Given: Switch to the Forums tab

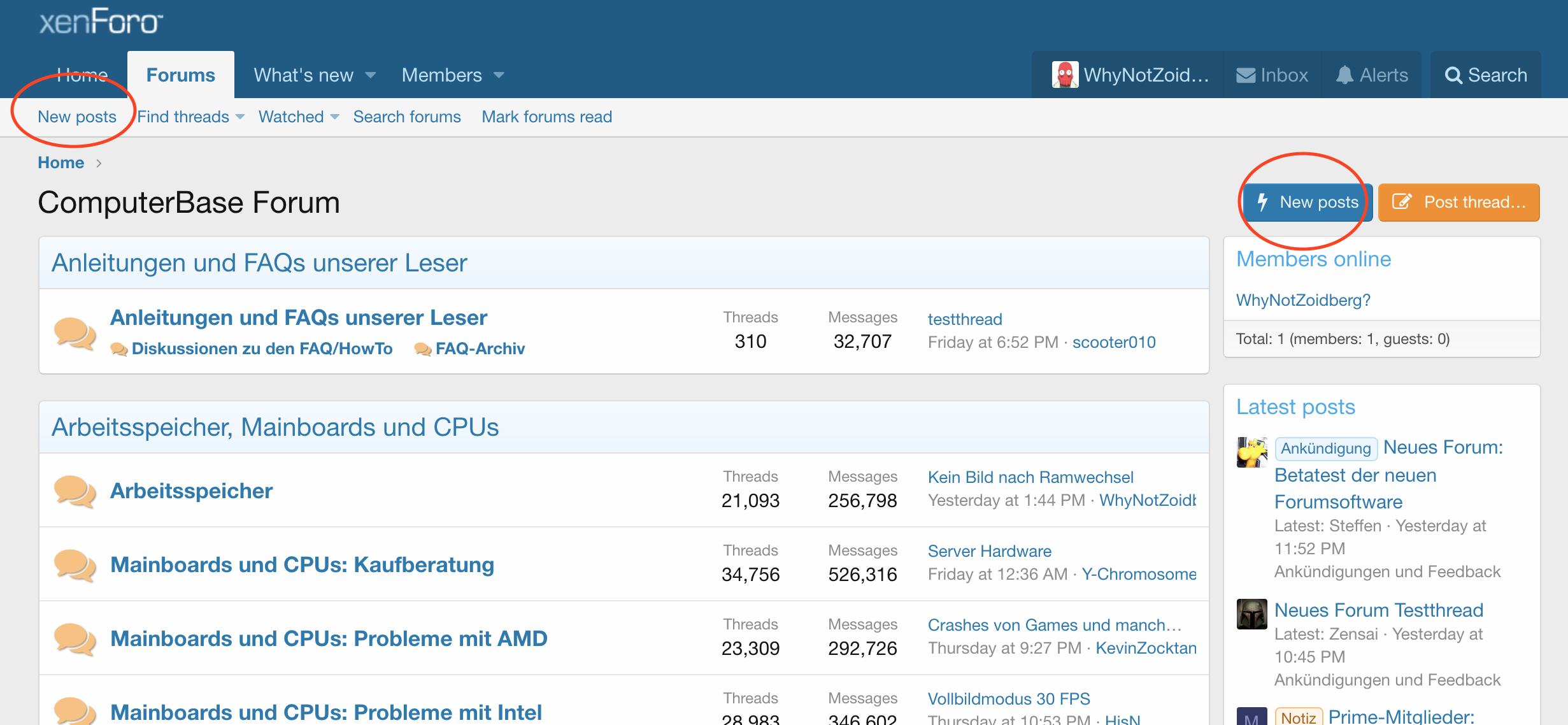Looking at the screenshot, I should (x=181, y=75).
